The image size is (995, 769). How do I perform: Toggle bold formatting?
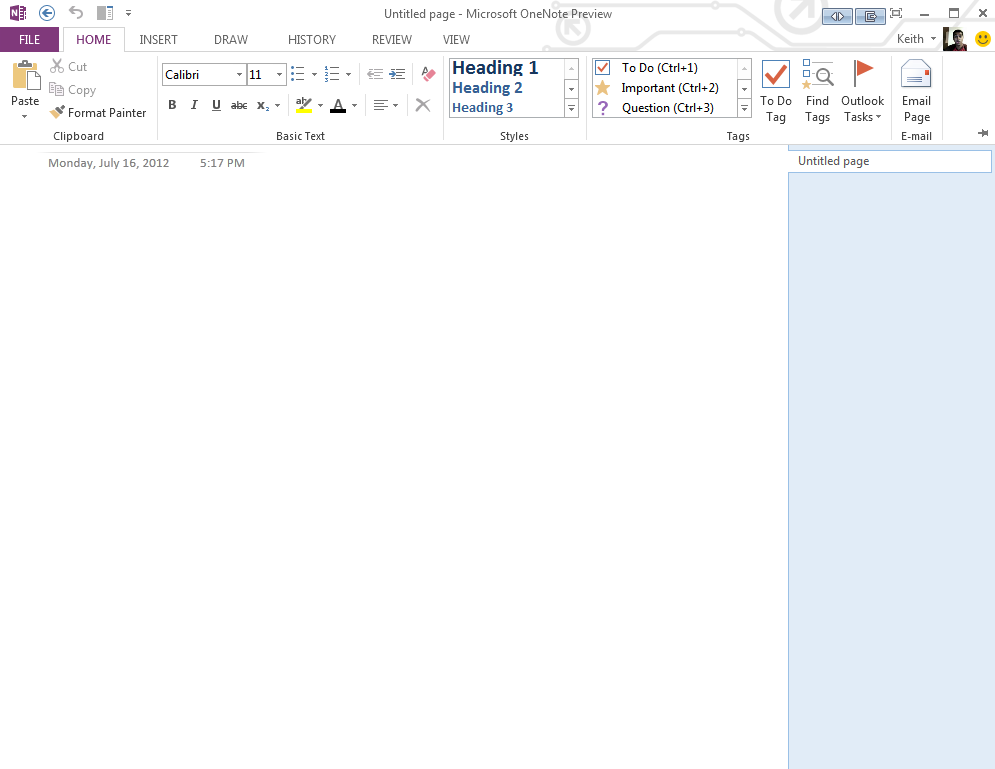coord(172,105)
